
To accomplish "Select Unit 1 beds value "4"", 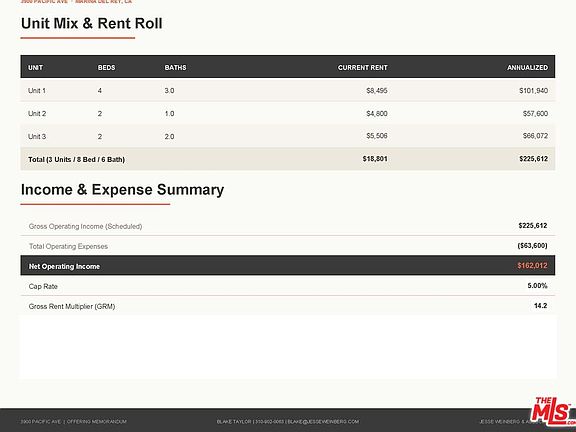I will [x=100, y=90].
